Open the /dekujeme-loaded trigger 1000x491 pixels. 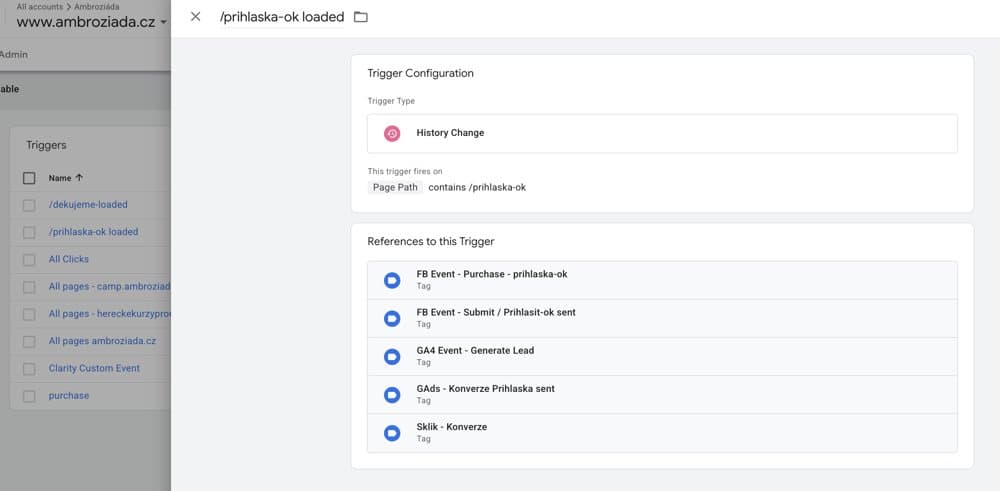pyautogui.click(x=88, y=205)
